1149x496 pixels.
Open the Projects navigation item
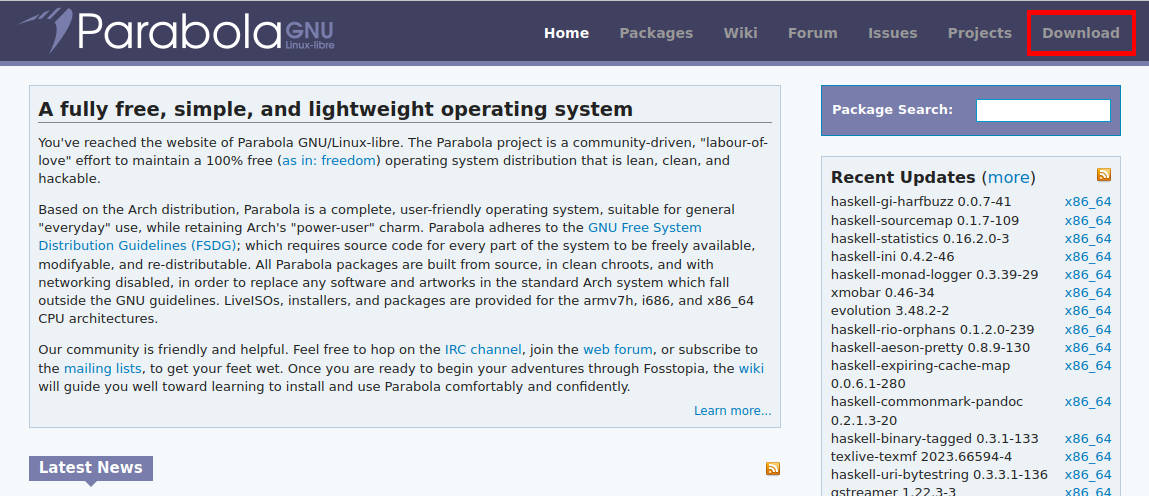coord(979,33)
